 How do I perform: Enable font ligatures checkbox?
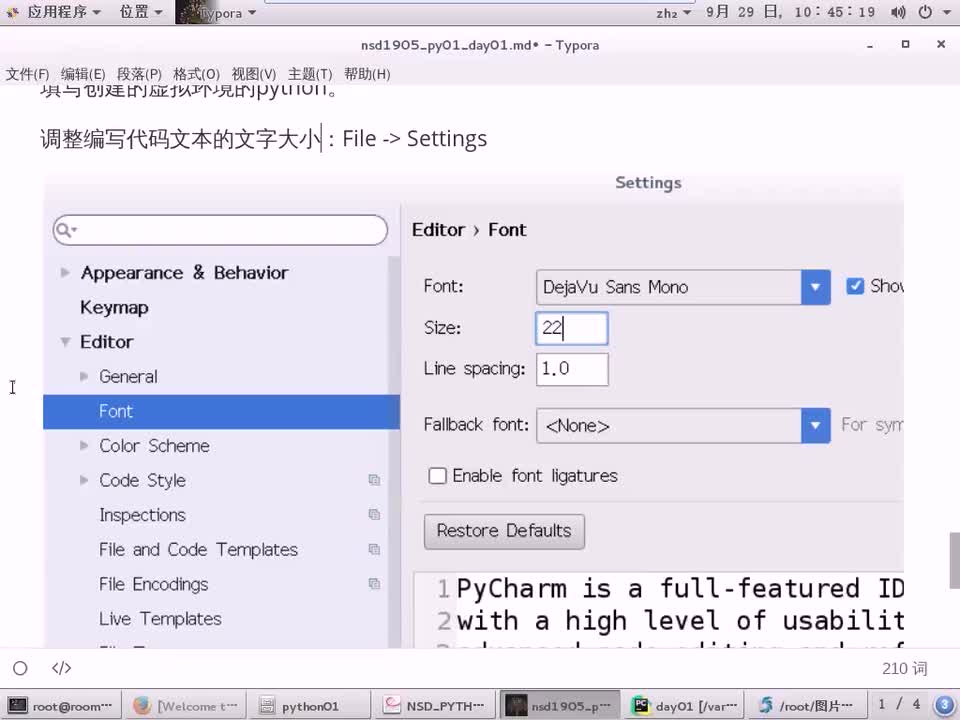coord(437,476)
